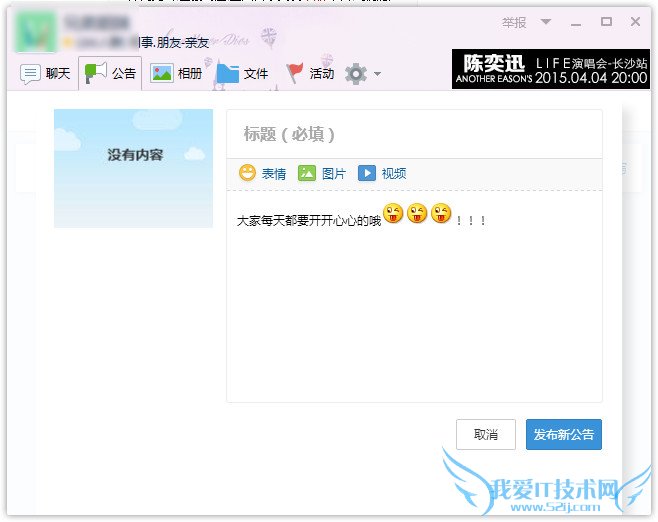Click the second winking emoji in text
Viewport: 658px width, 522px height.
[x=417, y=213]
